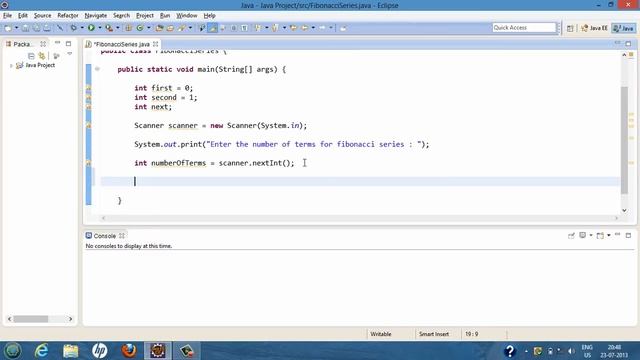Image resolution: width=640 pixels, height=360 pixels.
Task: Open the Source menu
Action: coord(42,16)
